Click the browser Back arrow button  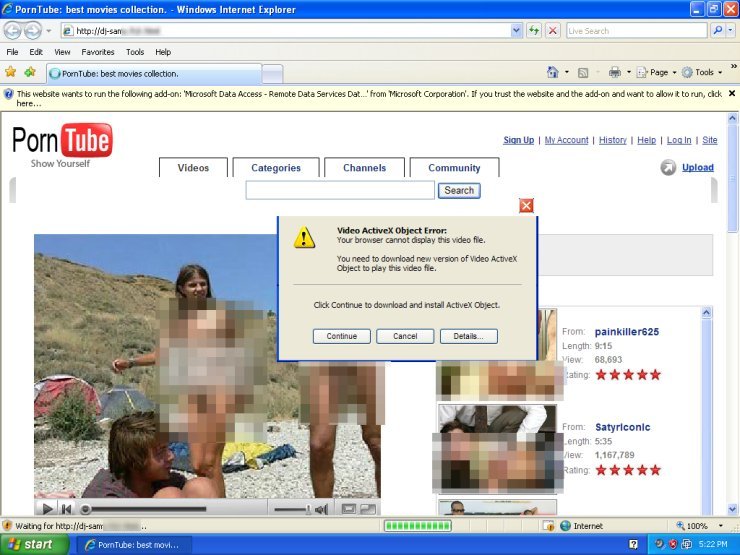click(14, 31)
